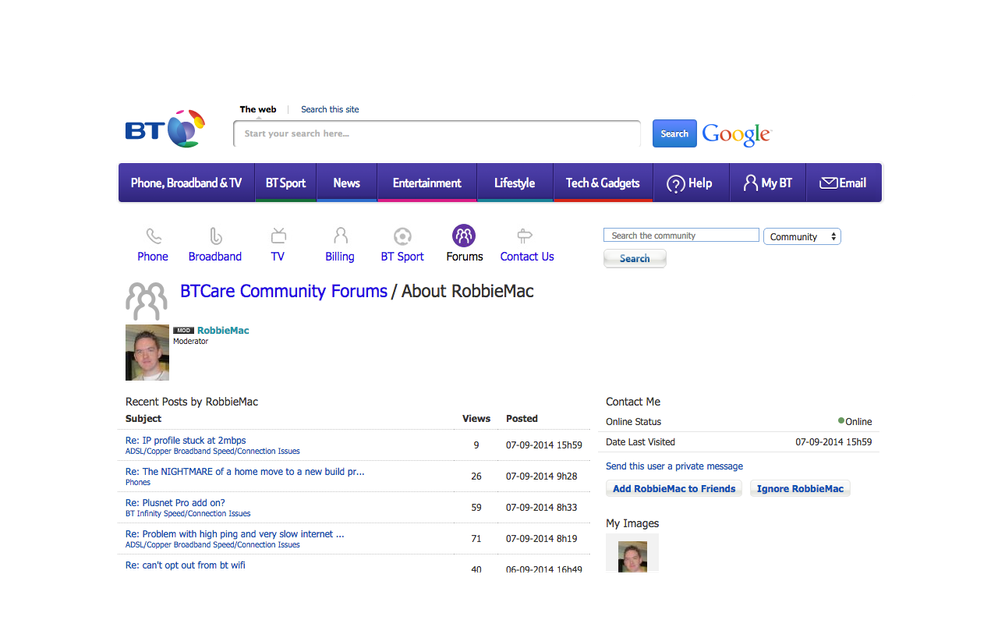Open the Entertainment nav item
998x624 pixels.
click(x=427, y=183)
